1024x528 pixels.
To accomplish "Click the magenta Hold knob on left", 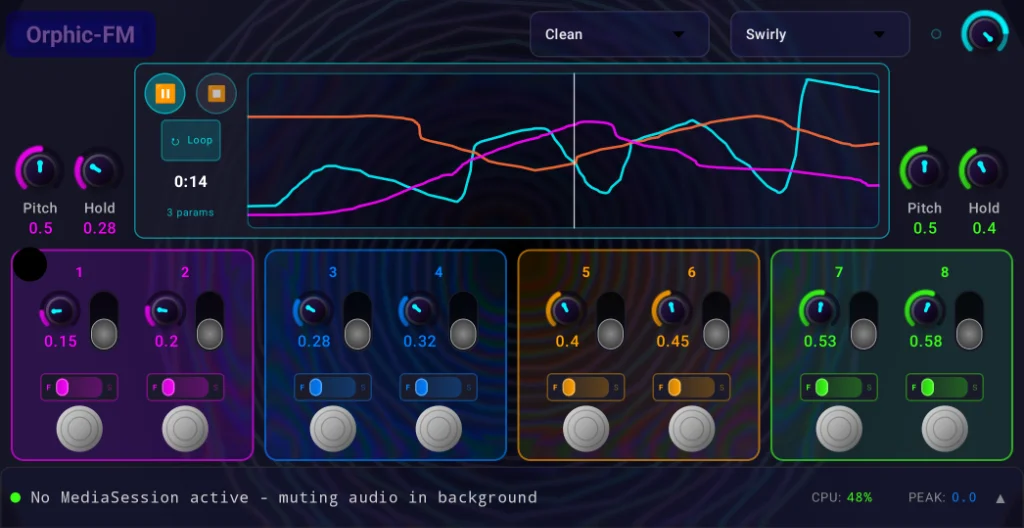I will 99,170.
